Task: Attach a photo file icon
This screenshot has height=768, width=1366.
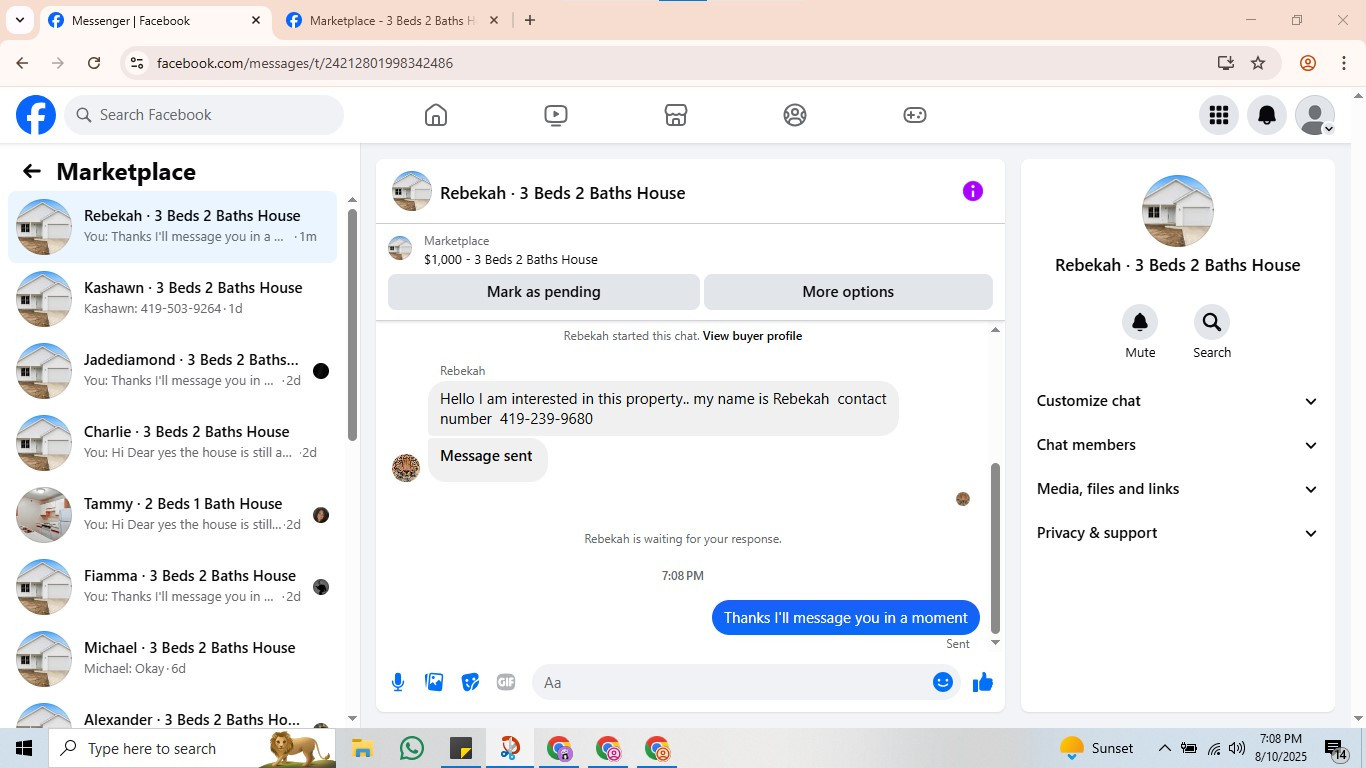Action: pyautogui.click(x=434, y=682)
